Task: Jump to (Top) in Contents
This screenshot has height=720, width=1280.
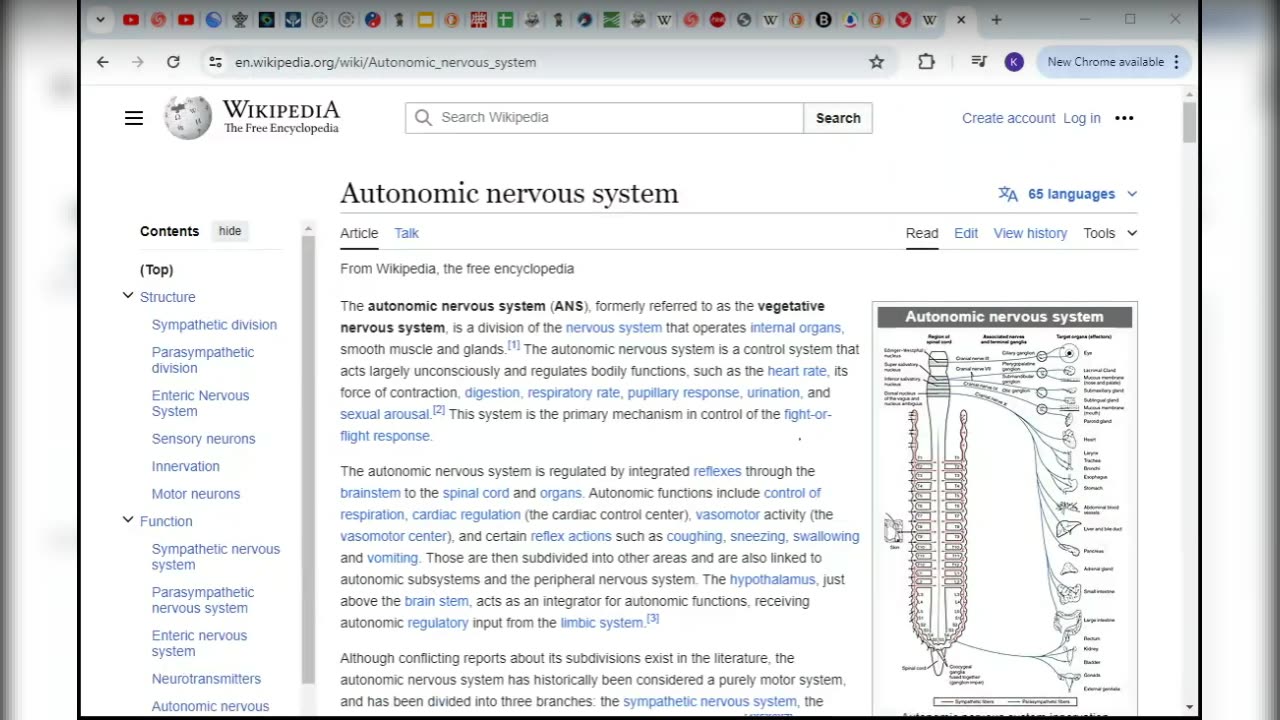Action: [156, 270]
